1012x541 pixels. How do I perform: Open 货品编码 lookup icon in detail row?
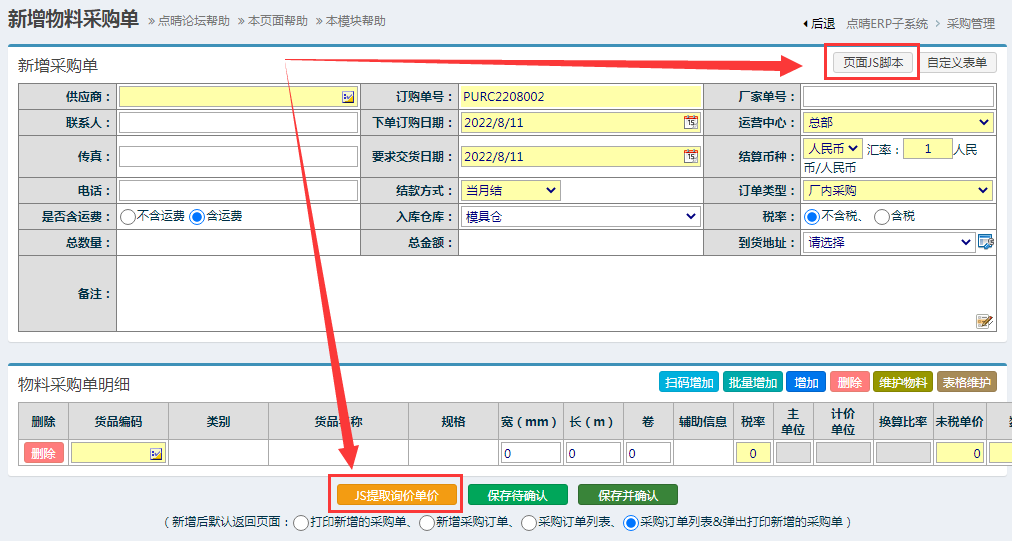pyautogui.click(x=156, y=454)
